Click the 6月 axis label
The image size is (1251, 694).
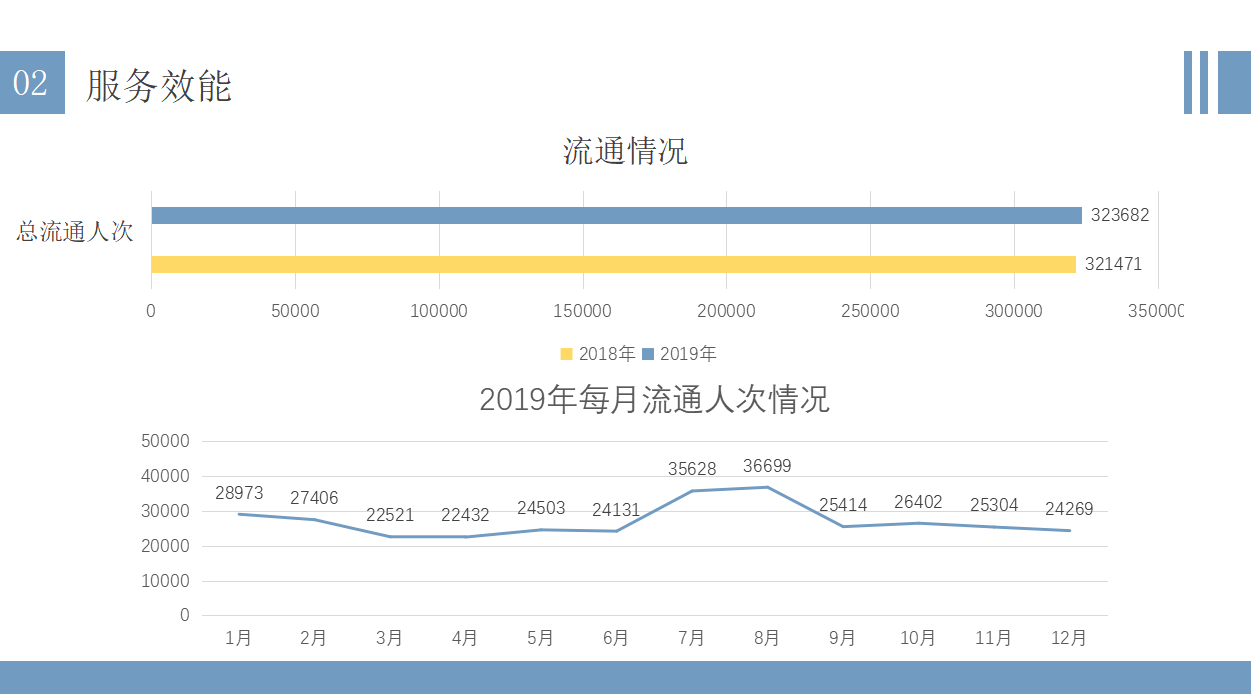pos(616,638)
